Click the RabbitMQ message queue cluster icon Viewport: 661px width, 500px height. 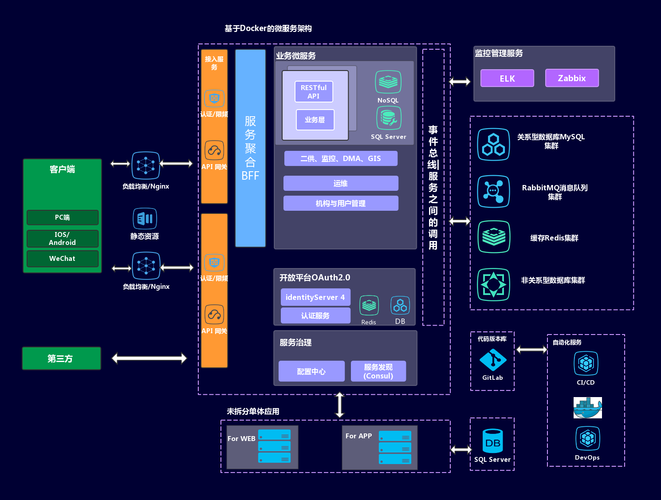[x=492, y=189]
